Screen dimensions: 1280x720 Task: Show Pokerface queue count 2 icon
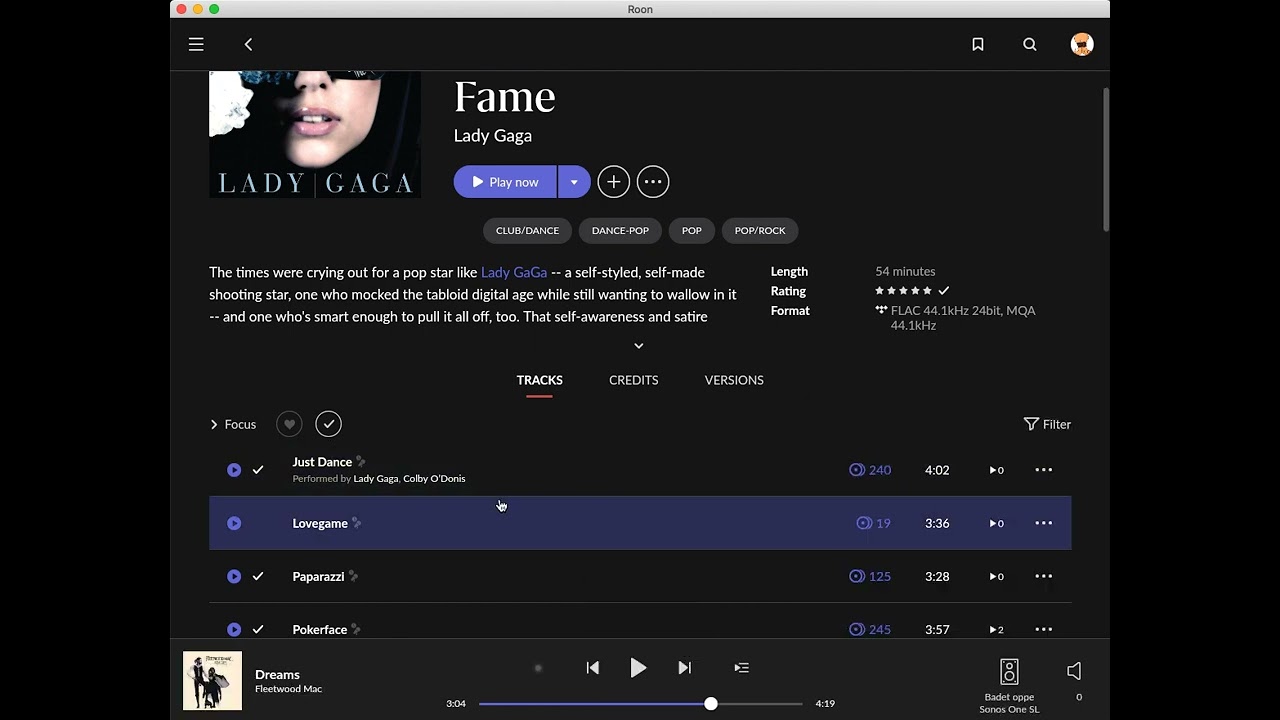point(996,629)
